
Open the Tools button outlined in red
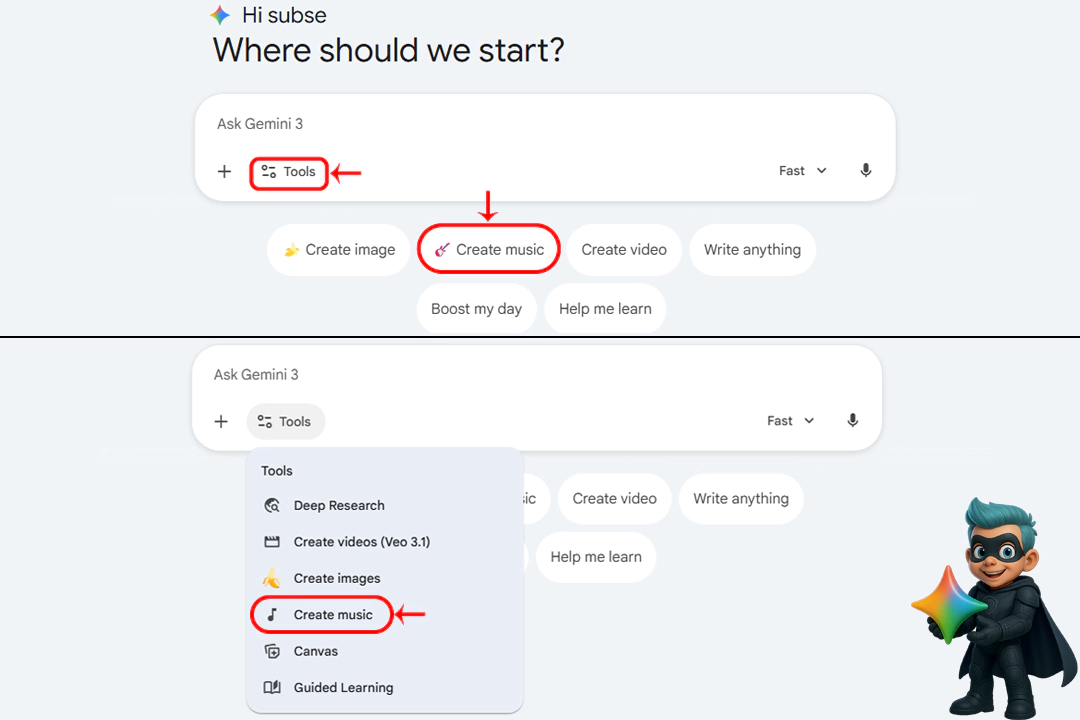point(289,172)
